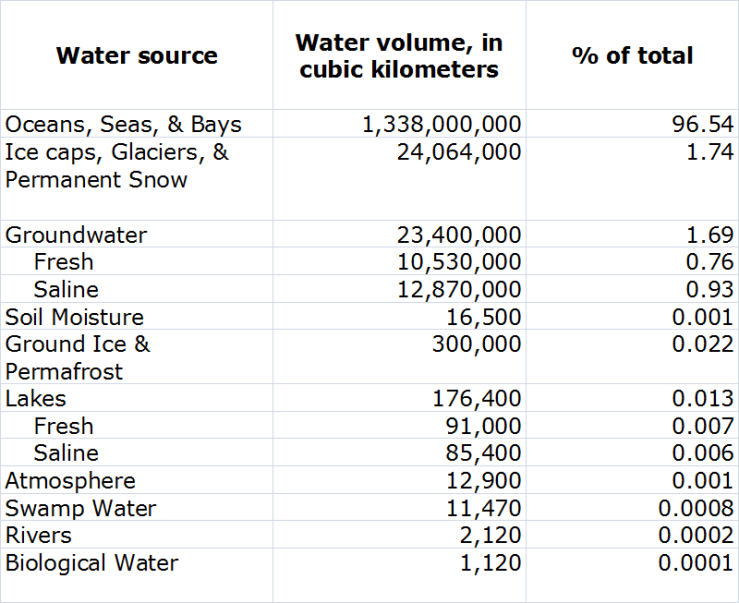Click the Ground Ice & Permafrost cell
The width and height of the screenshot is (739, 603).
tap(137, 357)
